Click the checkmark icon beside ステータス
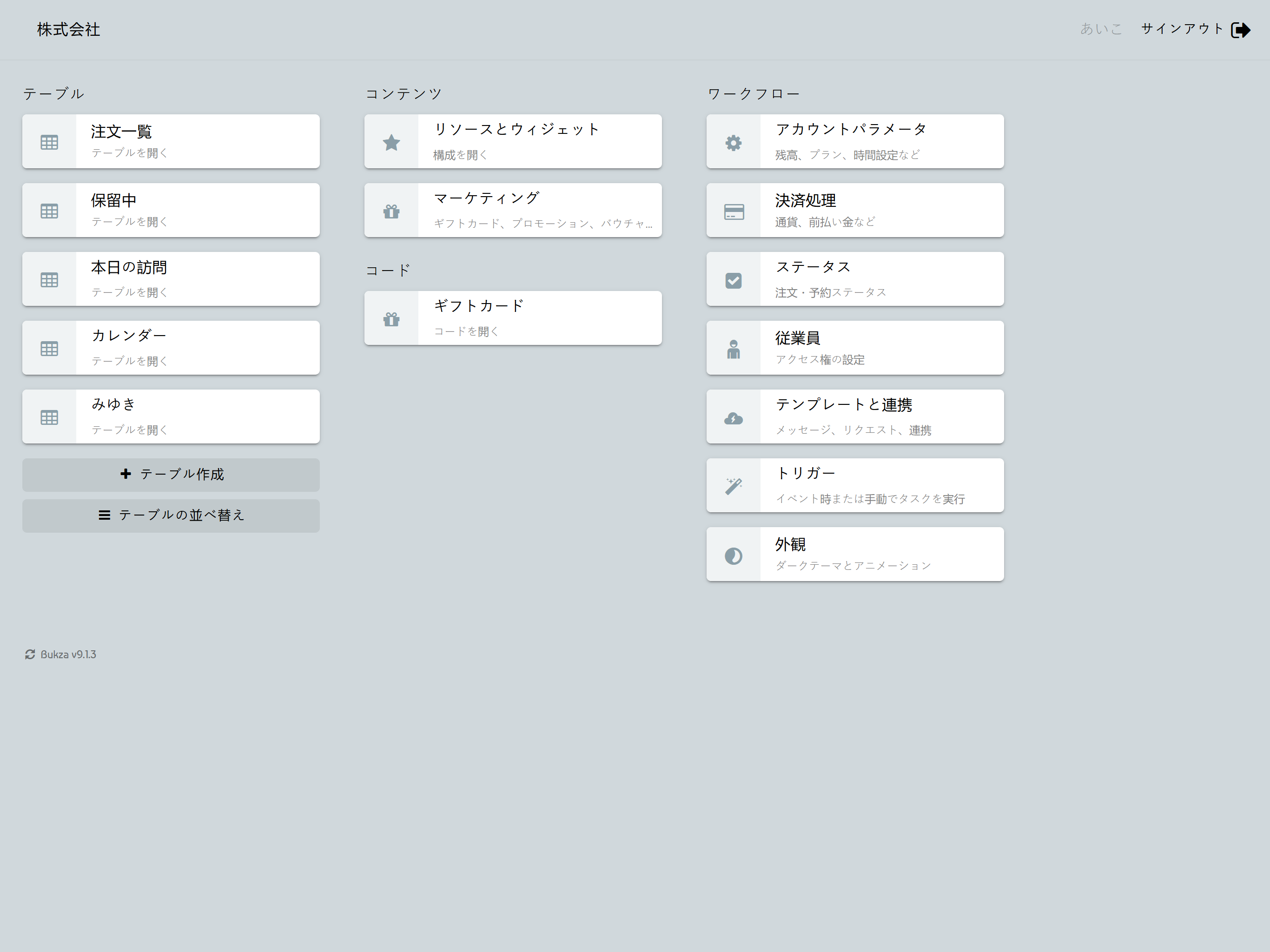 [x=733, y=280]
